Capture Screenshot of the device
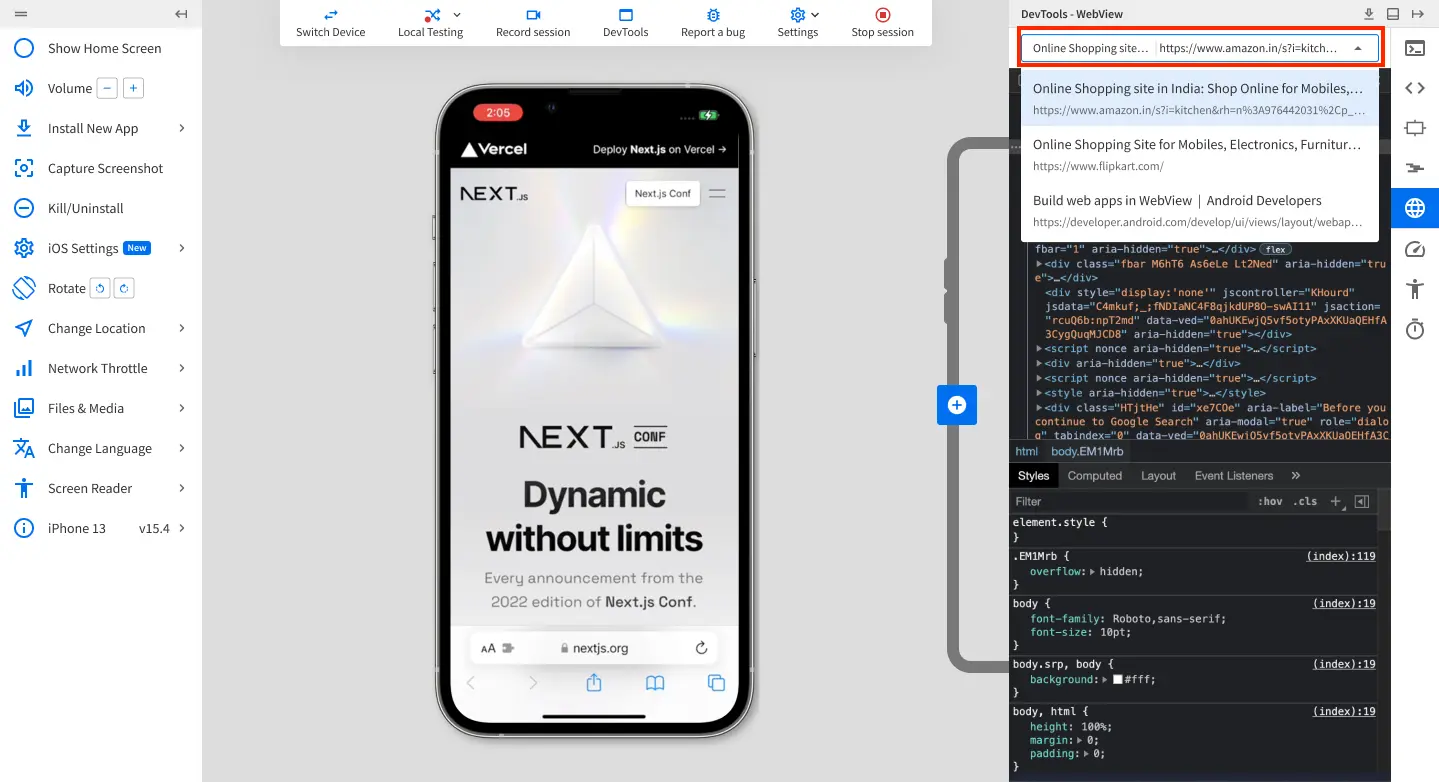This screenshot has width=1439, height=782. (105, 168)
